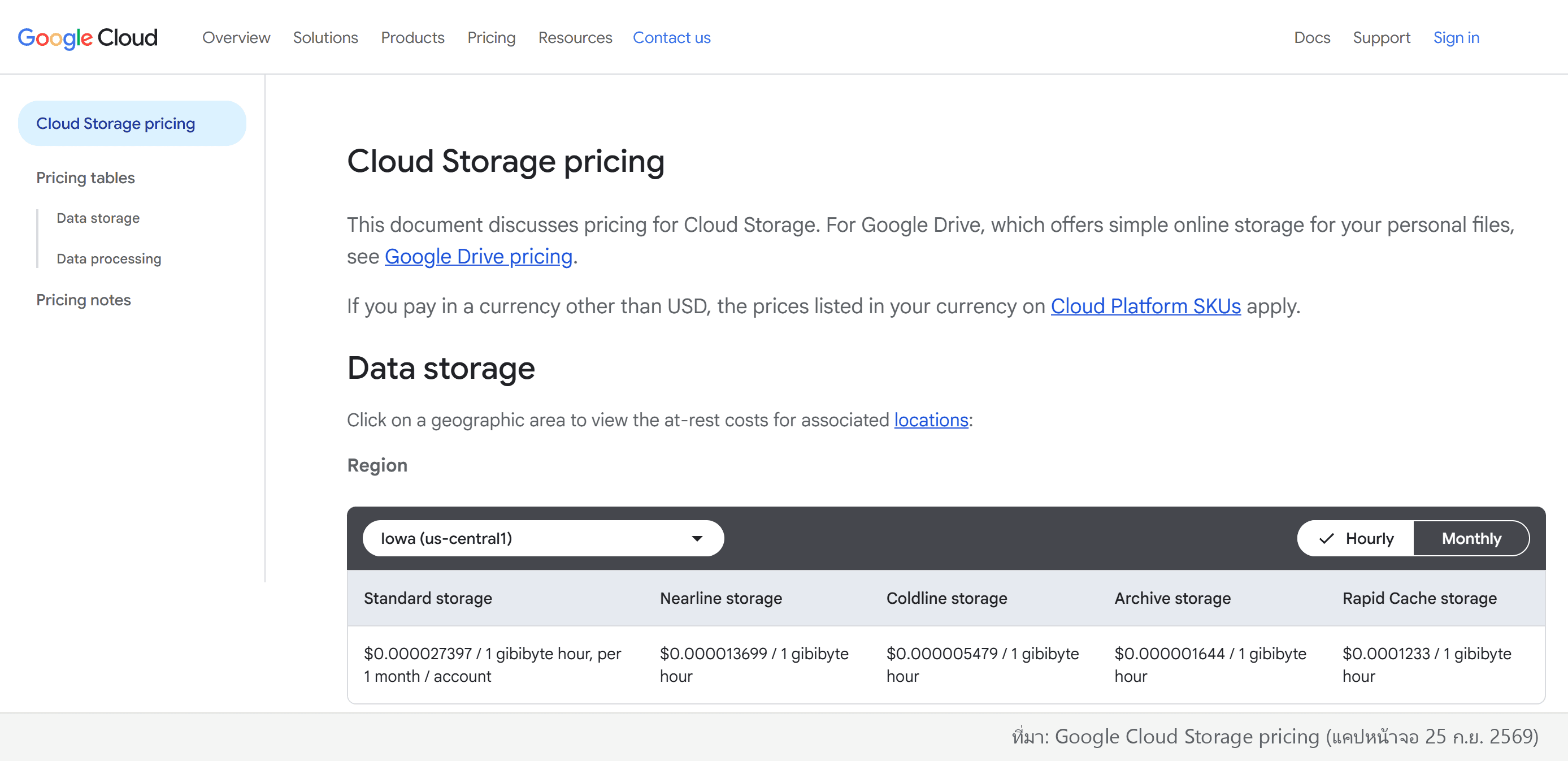Click the Hourly checkmark icon

[1326, 539]
